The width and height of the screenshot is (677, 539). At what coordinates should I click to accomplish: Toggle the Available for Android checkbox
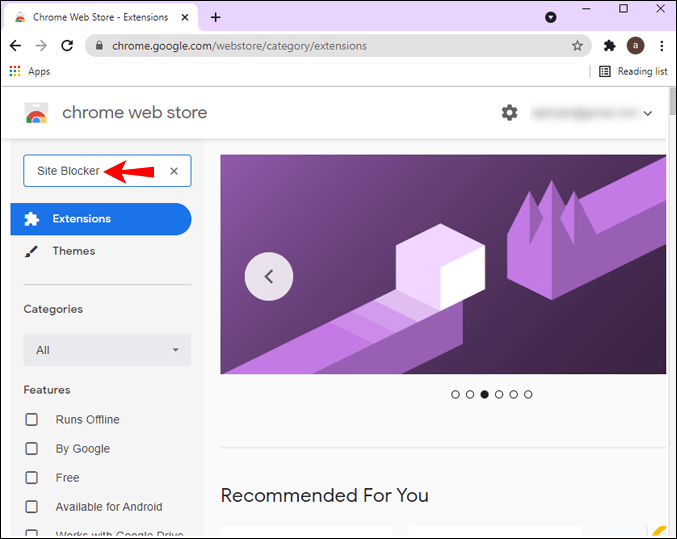[x=32, y=507]
